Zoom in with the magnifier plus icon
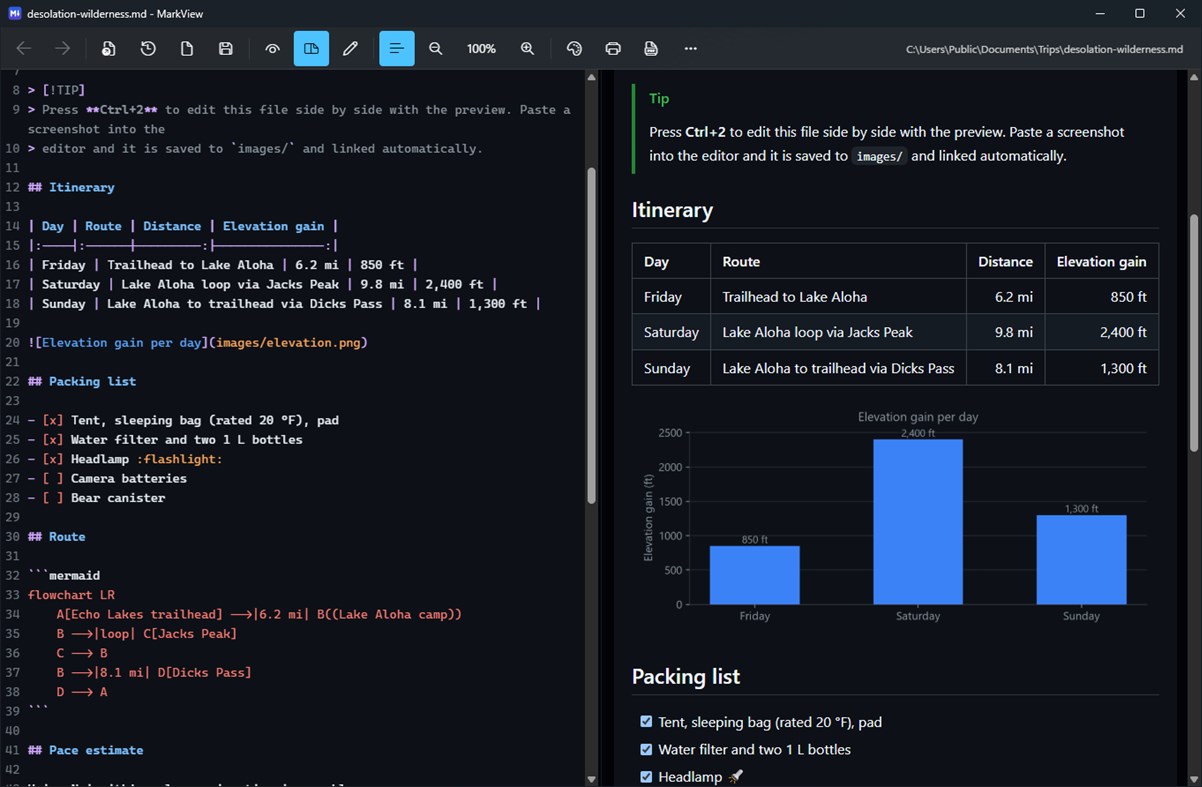The image size is (1202, 787). [527, 48]
